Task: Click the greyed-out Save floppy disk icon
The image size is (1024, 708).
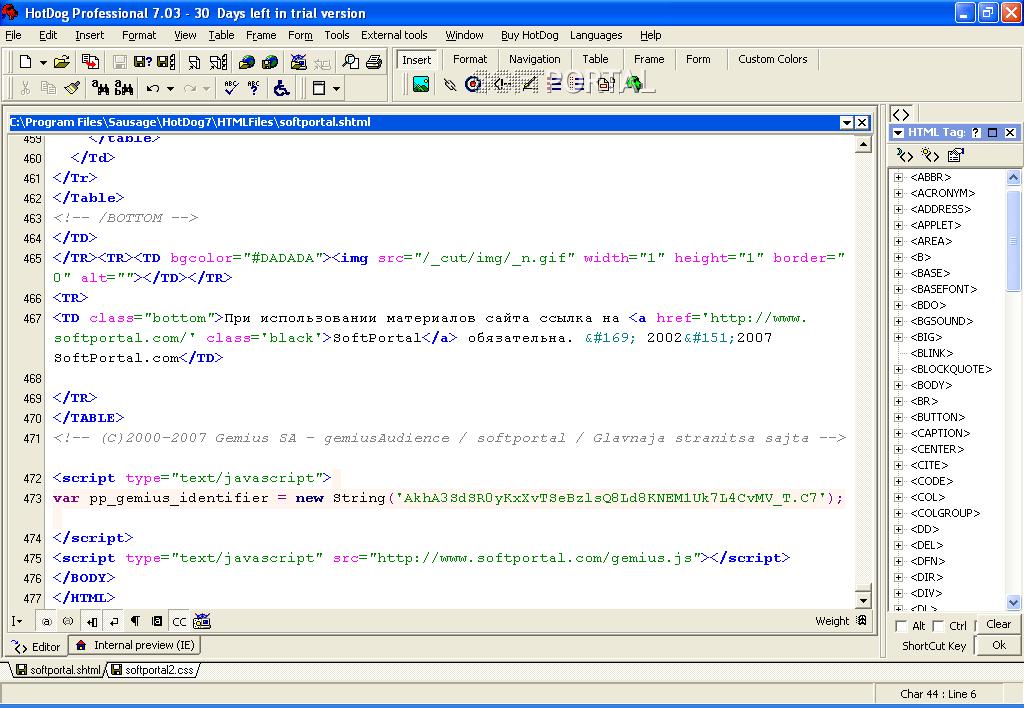Action: click(x=120, y=62)
